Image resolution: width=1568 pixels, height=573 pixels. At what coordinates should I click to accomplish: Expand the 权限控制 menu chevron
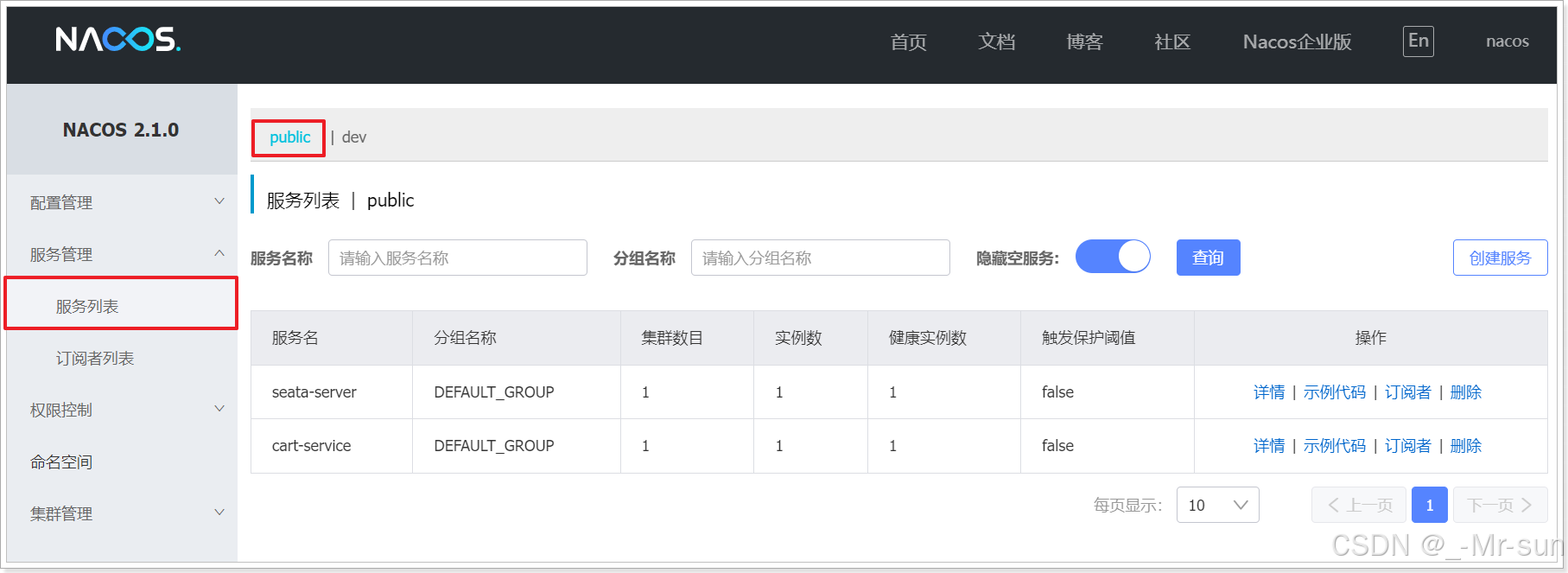(219, 409)
